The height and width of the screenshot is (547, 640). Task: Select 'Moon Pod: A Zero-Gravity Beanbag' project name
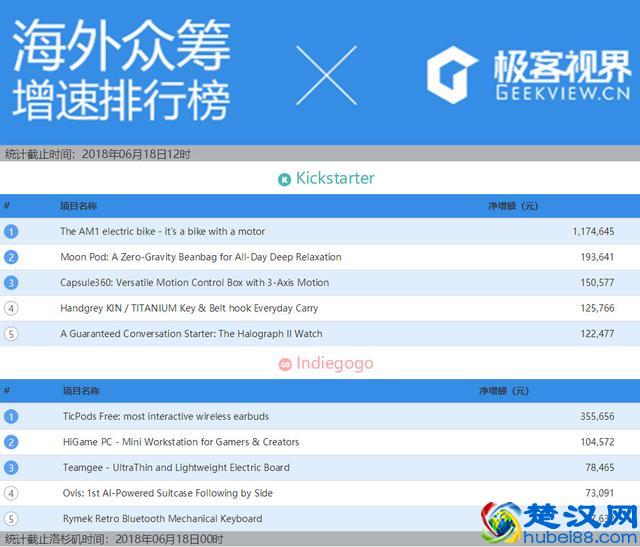click(x=201, y=257)
